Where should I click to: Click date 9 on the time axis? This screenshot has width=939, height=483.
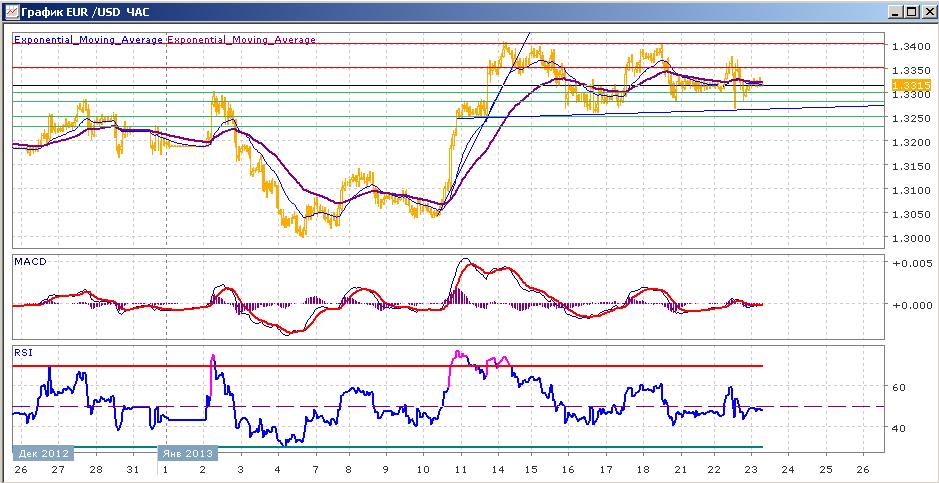point(386,468)
